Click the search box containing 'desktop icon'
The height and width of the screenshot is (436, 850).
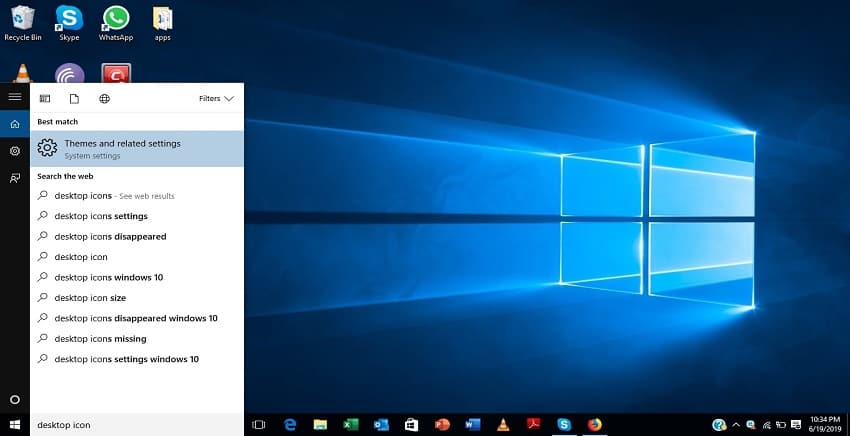137,425
